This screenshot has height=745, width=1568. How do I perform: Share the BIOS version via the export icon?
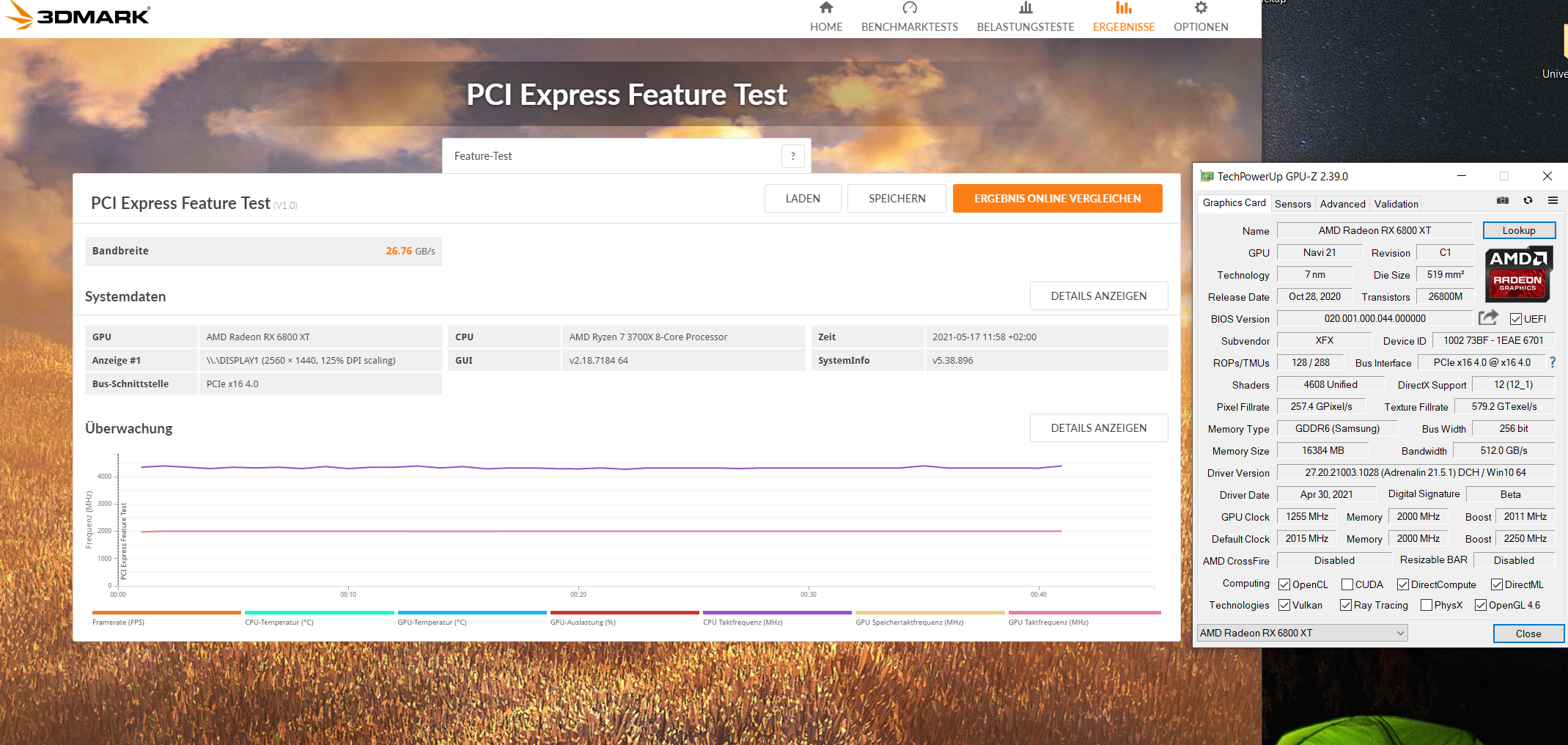click(1488, 317)
